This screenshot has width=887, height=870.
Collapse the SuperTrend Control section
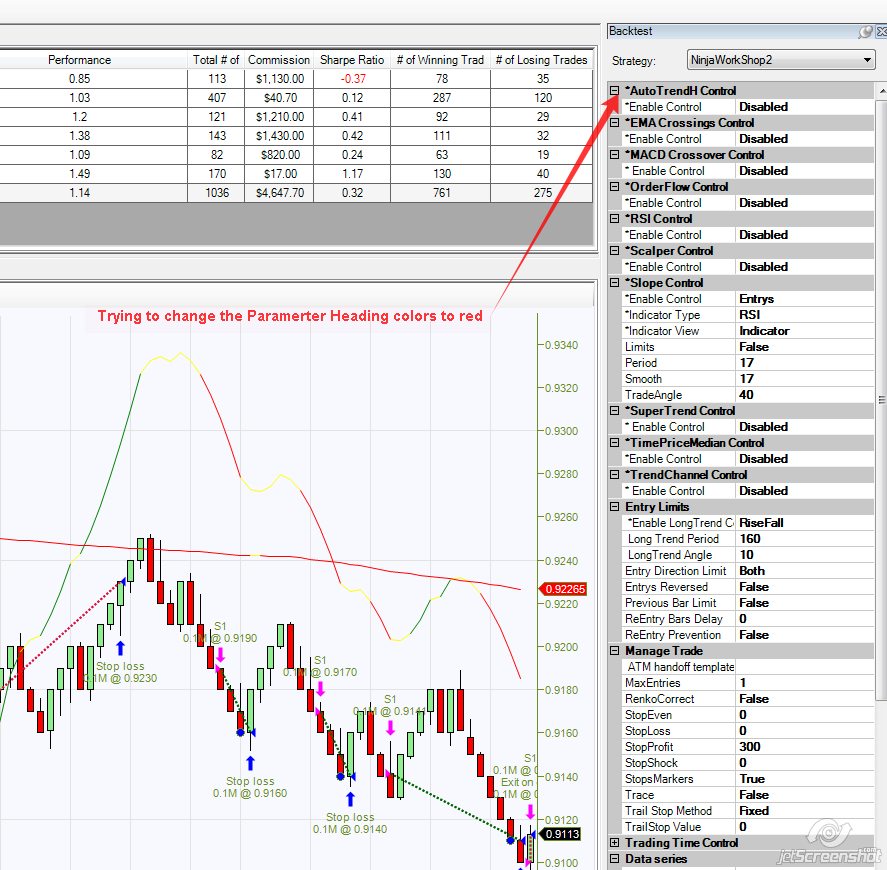pyautogui.click(x=614, y=411)
